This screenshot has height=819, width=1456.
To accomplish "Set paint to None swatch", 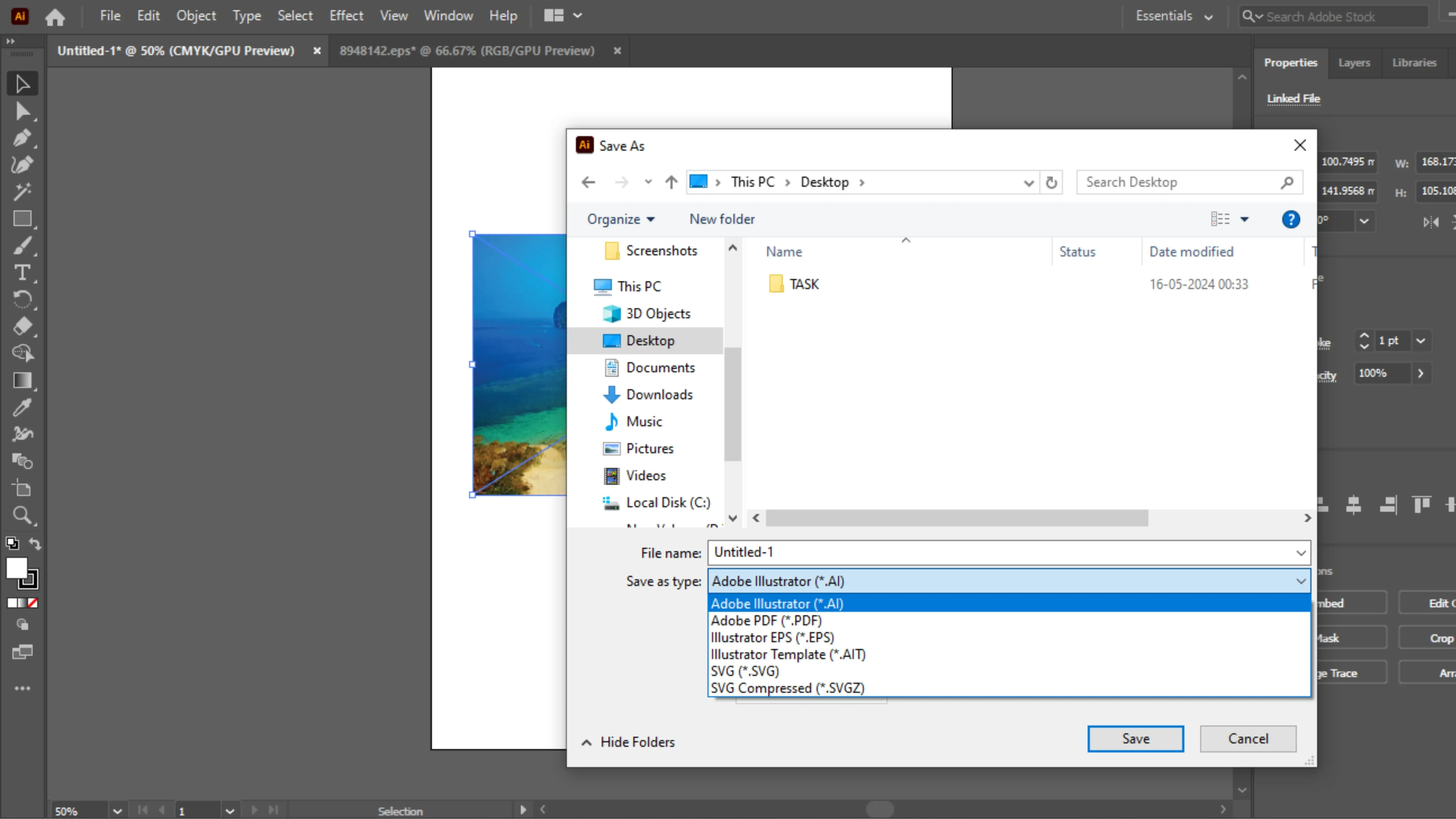I will pyautogui.click(x=33, y=603).
